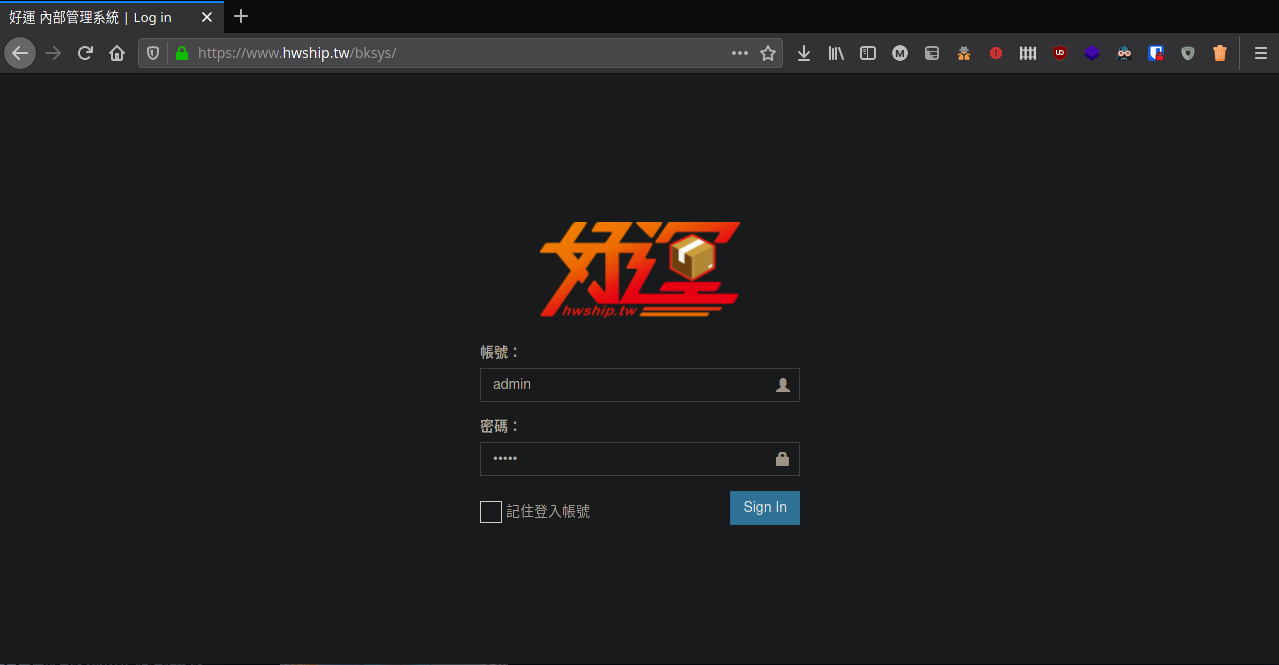Open the uBlock Origin shield icon
Image resolution: width=1279 pixels, height=665 pixels.
point(1060,53)
